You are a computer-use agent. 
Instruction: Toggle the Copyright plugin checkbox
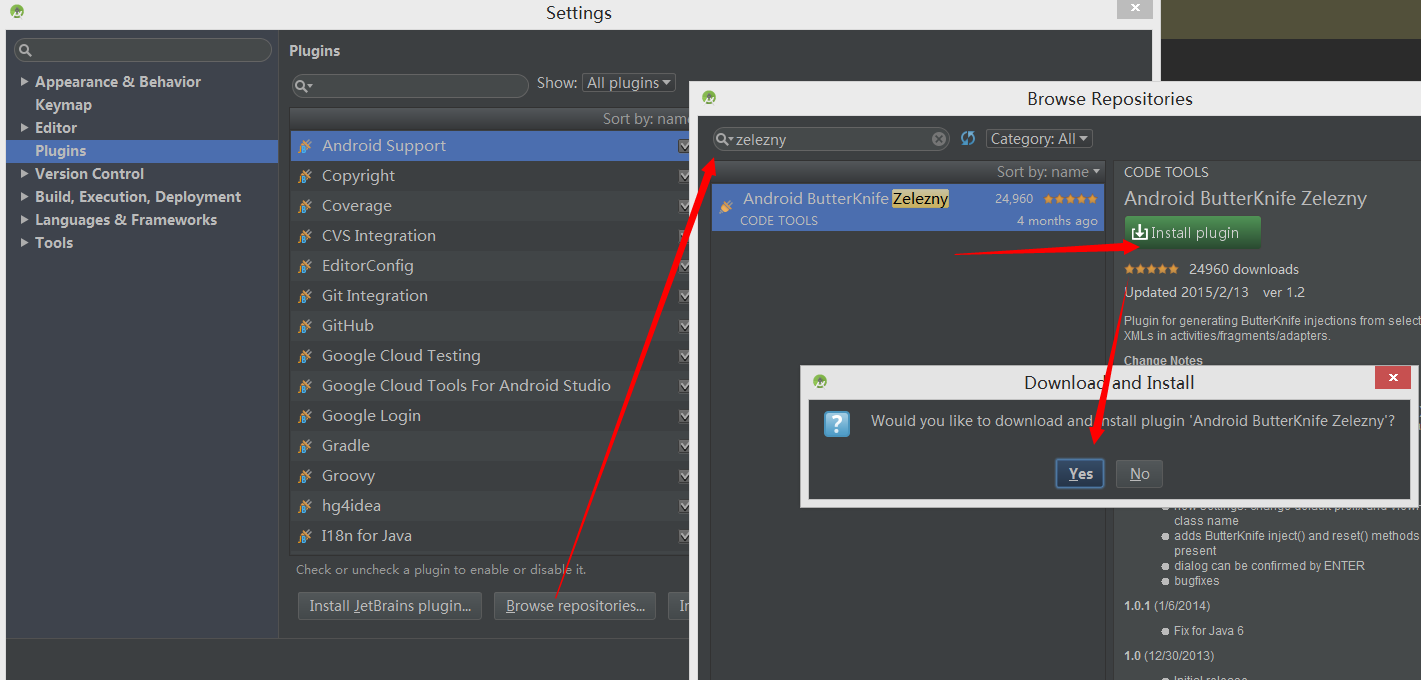pyautogui.click(x=684, y=176)
